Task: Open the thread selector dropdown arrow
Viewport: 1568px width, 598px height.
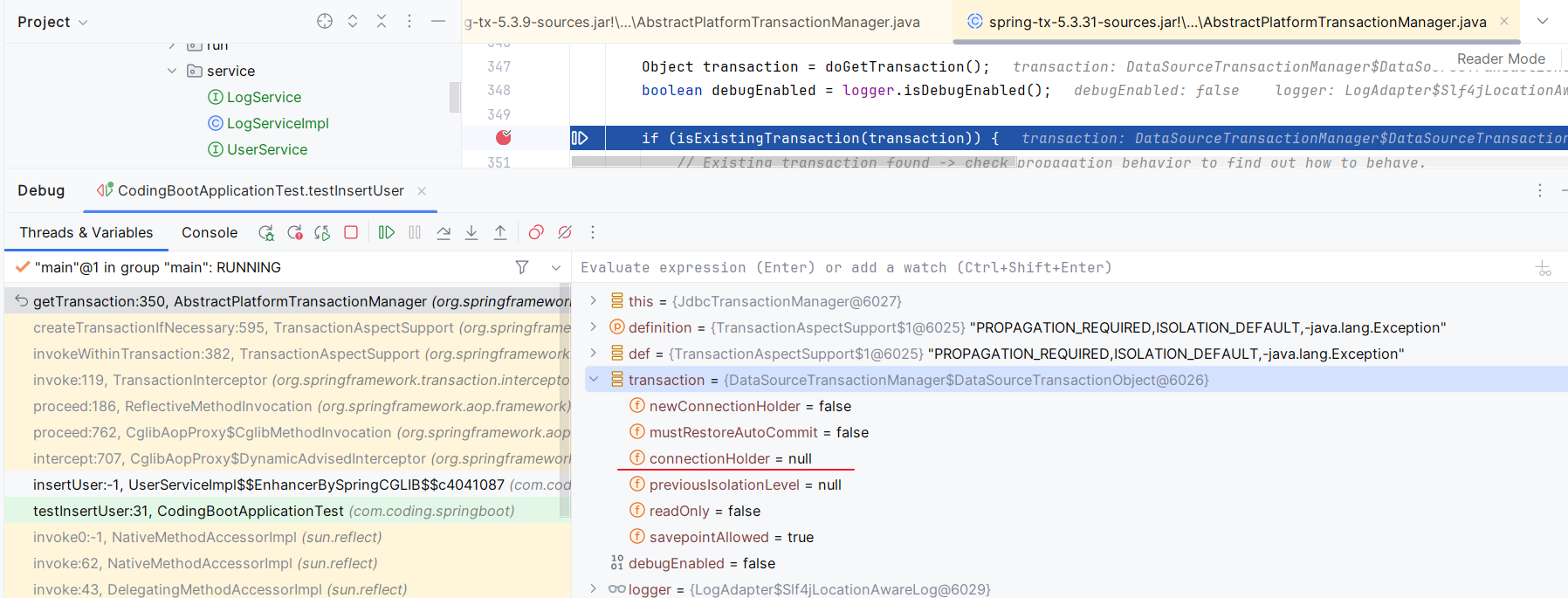Action: click(x=556, y=267)
